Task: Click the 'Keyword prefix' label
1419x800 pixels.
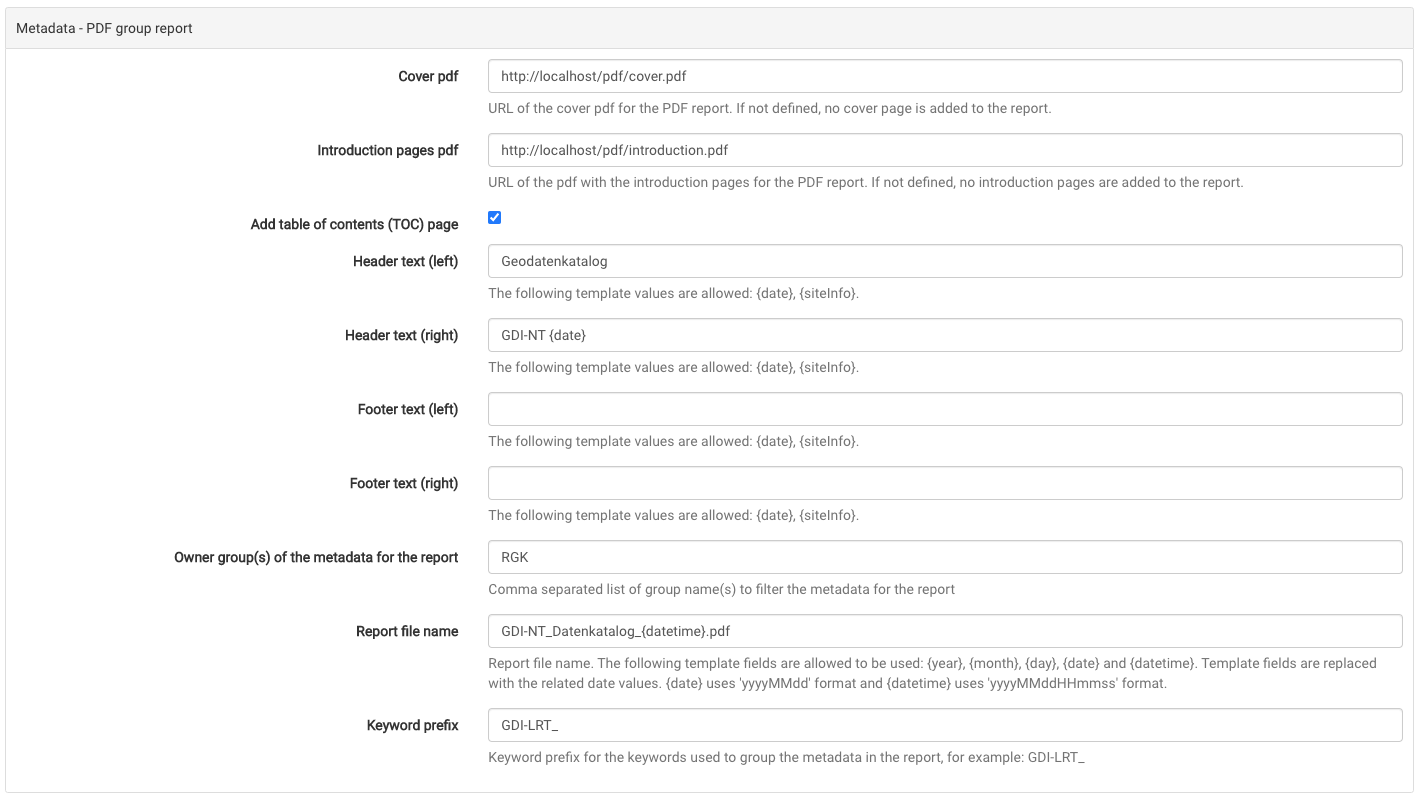Action: (x=412, y=725)
